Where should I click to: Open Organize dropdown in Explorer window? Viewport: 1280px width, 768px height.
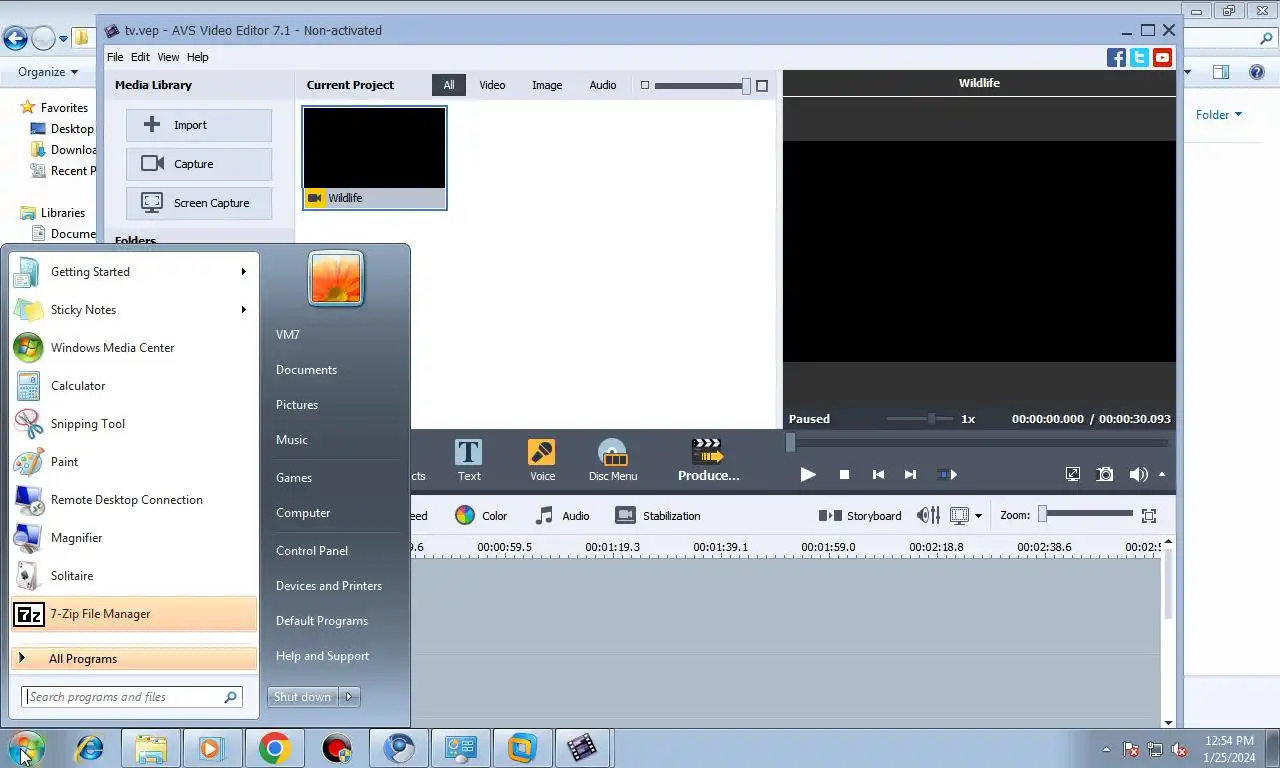point(48,72)
